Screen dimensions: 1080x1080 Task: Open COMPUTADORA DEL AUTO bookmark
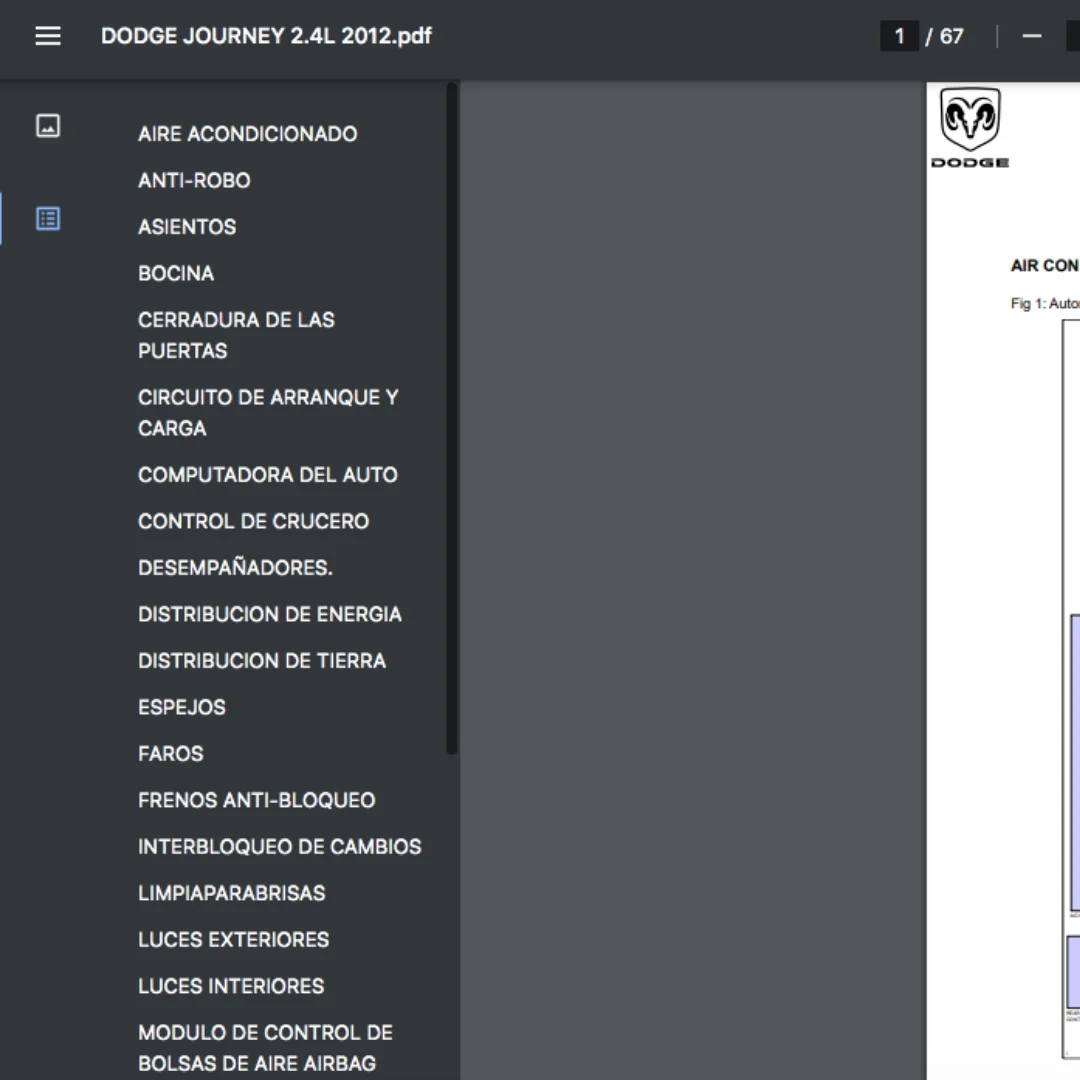(x=267, y=475)
